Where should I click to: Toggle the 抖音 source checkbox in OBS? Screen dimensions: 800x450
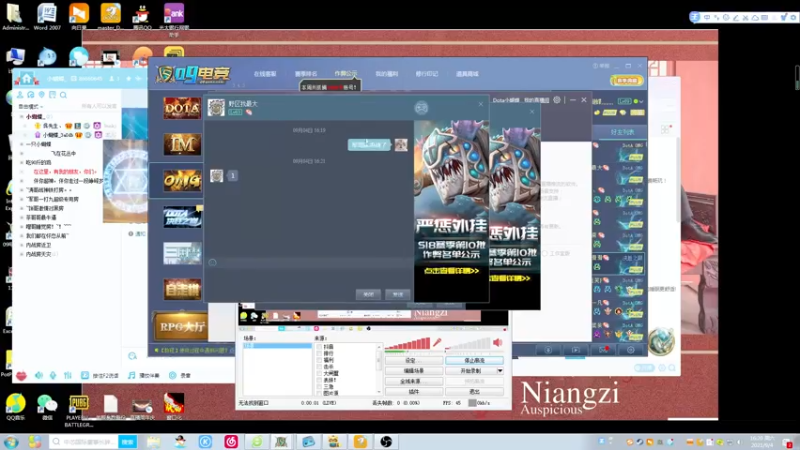(319, 346)
